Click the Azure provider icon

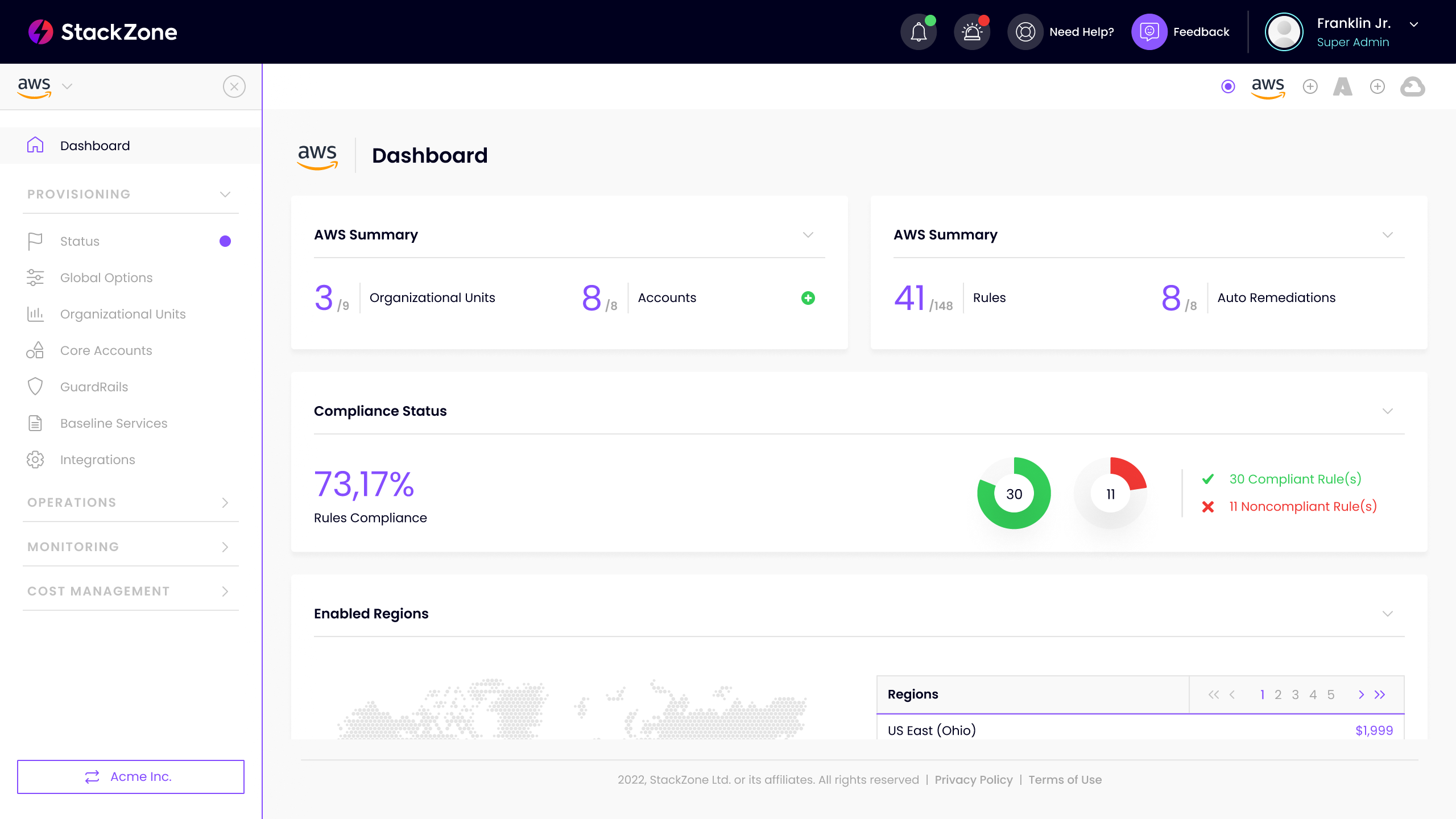1343,86
